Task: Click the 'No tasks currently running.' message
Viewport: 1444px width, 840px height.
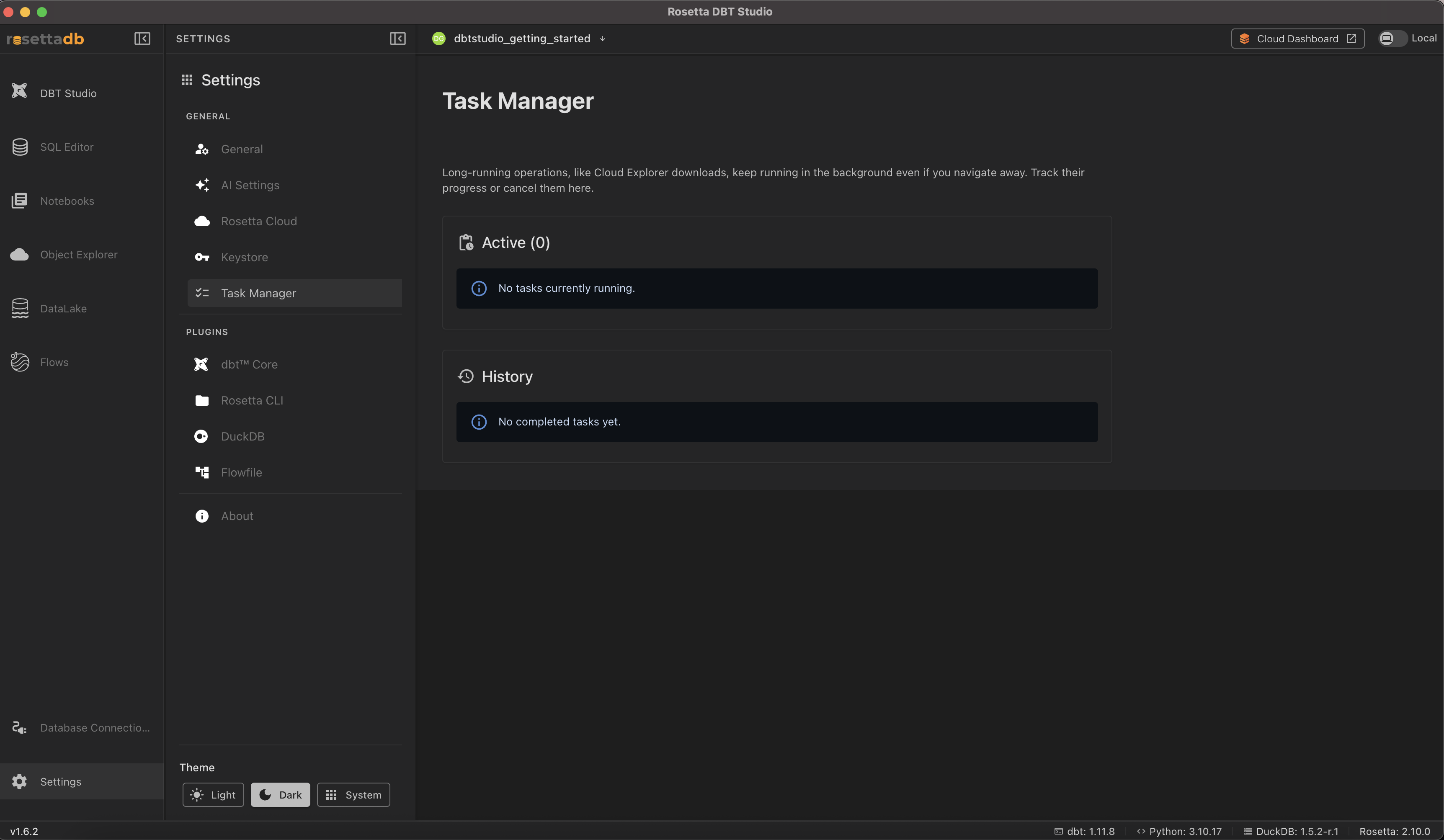Action: 566,288
